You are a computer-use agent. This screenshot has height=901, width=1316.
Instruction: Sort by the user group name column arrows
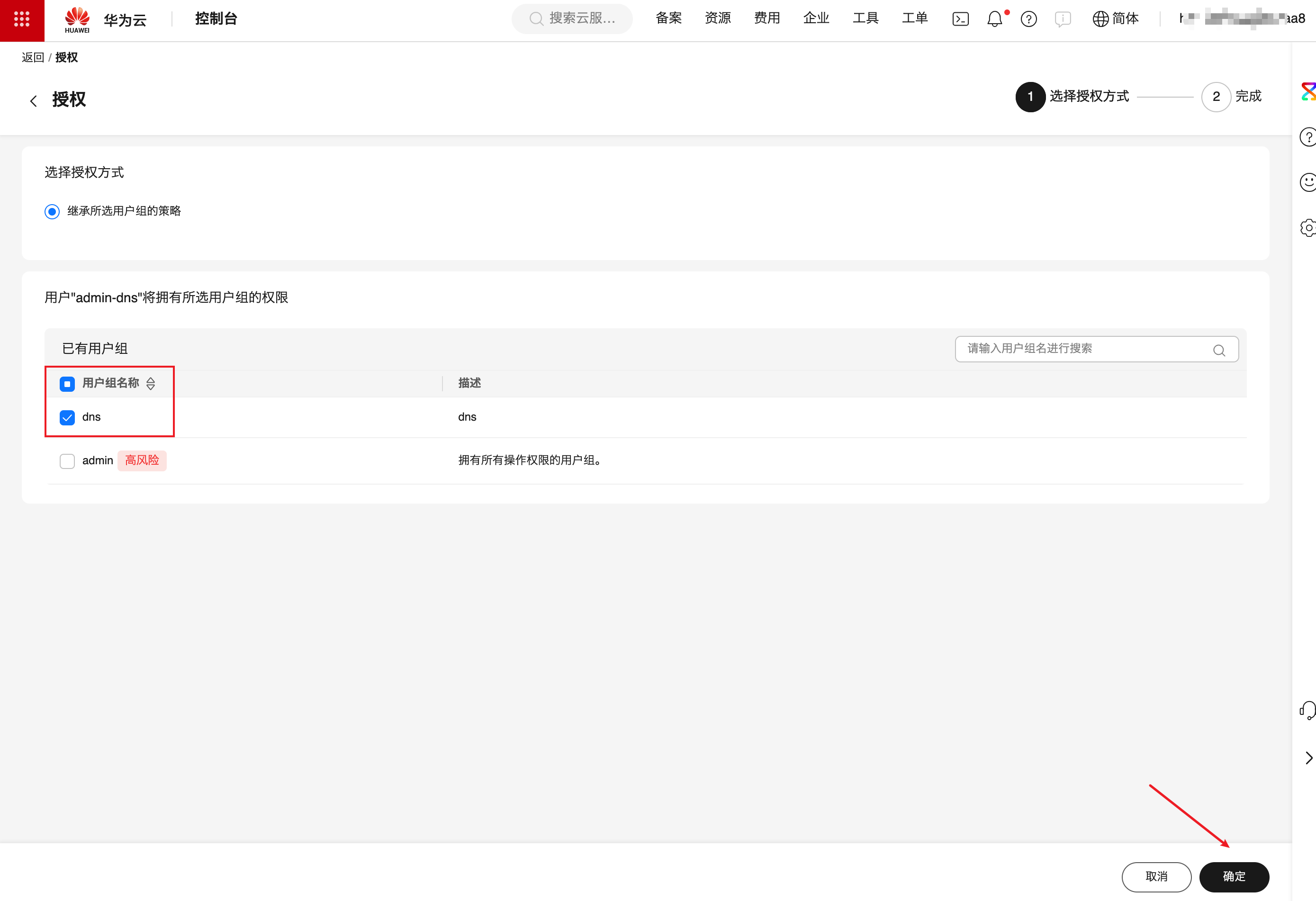click(151, 384)
